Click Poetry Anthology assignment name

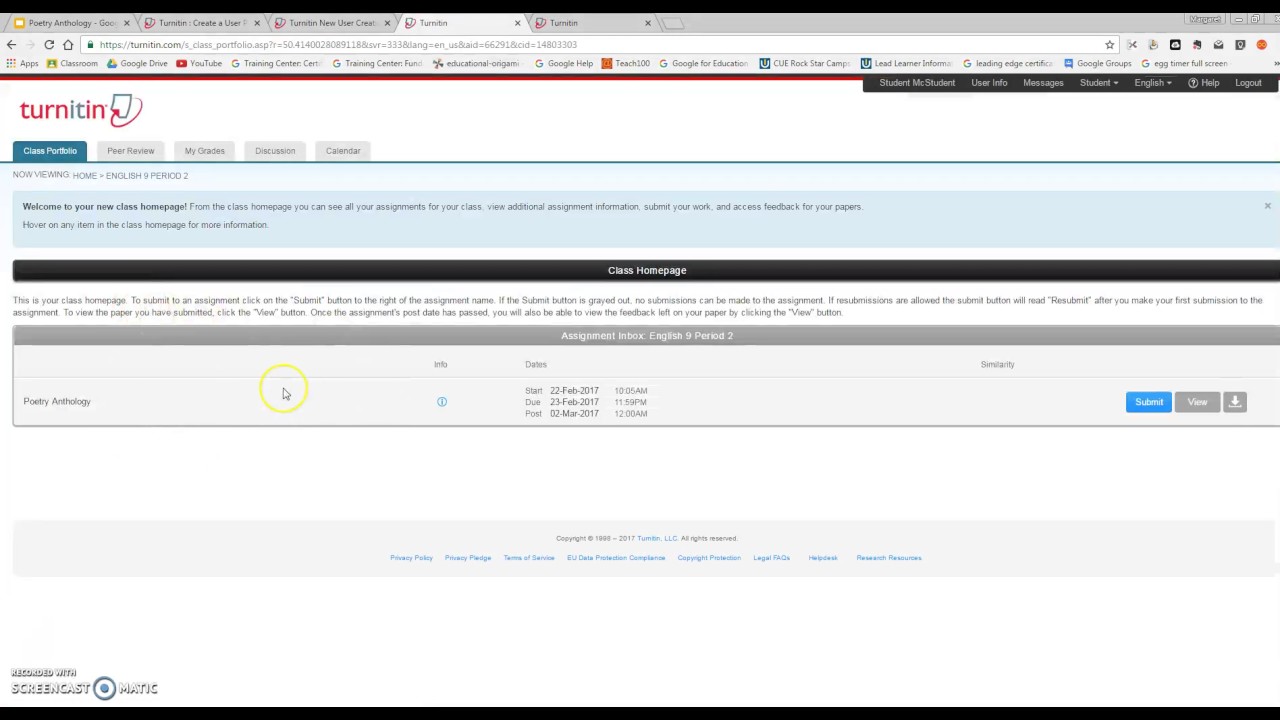(57, 402)
